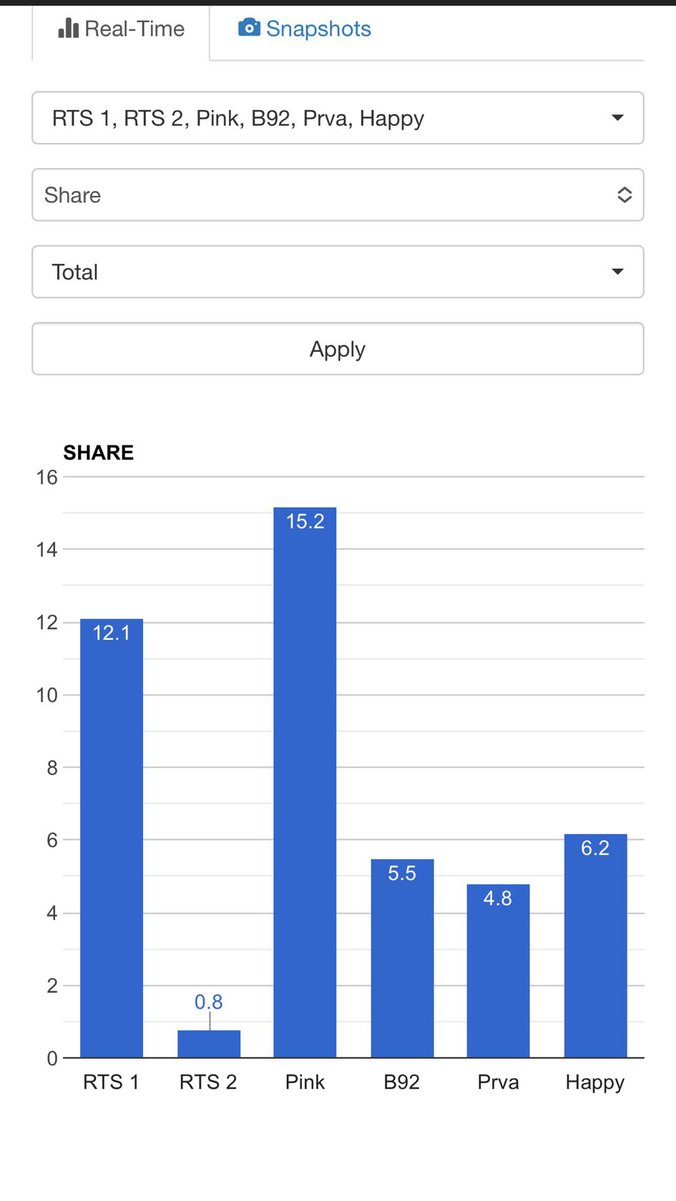Click the bar chart icon on Real-Time tab
The image size is (676, 1201).
[x=68, y=29]
